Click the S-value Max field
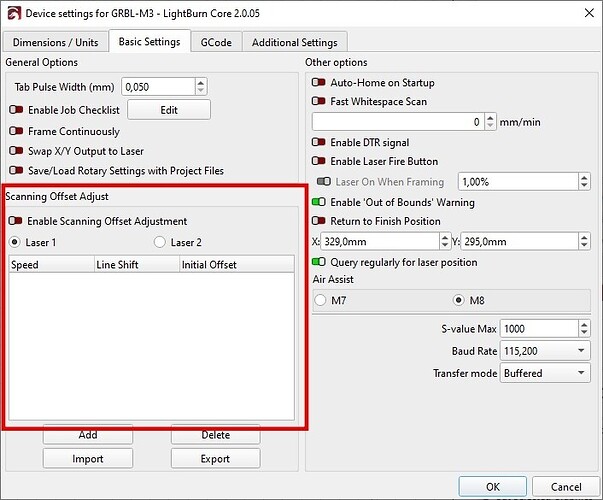 539,329
